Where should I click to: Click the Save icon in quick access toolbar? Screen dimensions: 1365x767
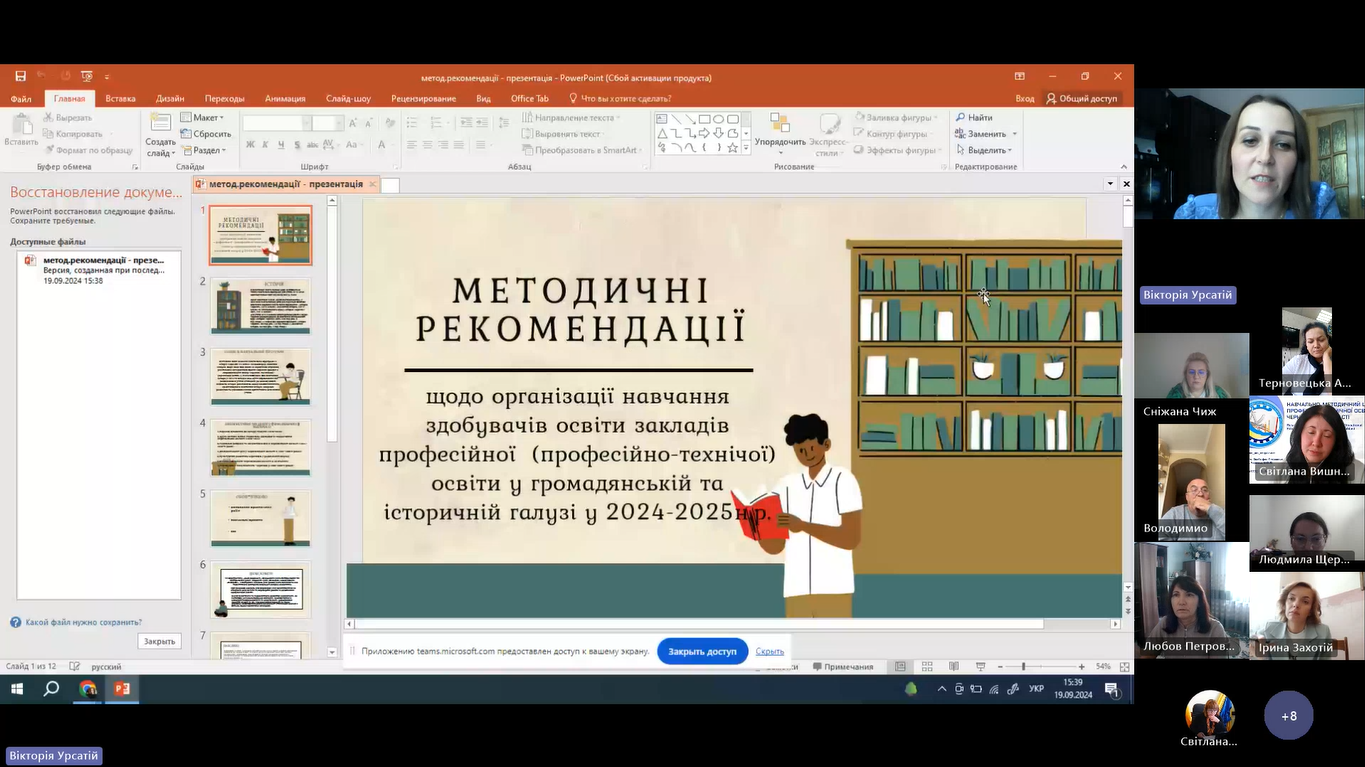click(20, 77)
